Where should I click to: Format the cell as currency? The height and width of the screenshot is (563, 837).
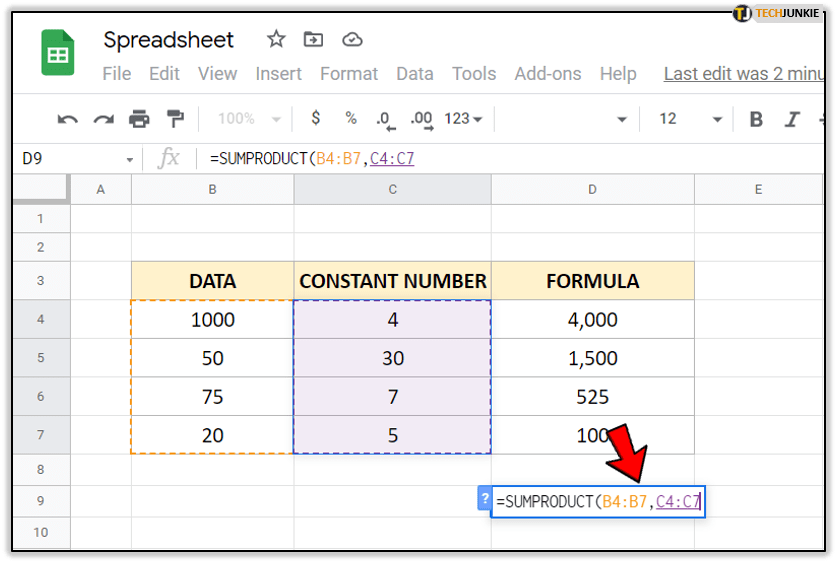(x=316, y=118)
